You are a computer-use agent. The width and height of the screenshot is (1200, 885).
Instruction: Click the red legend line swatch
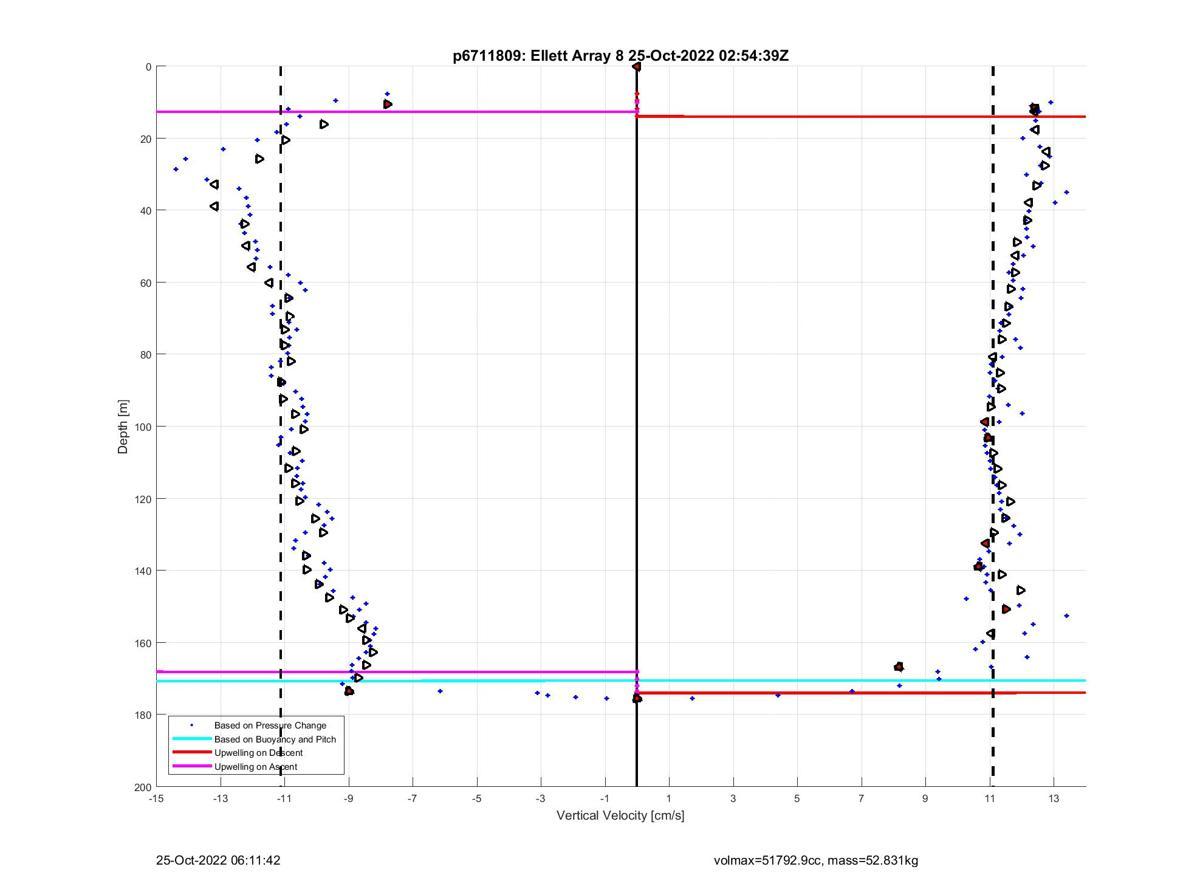(191, 753)
